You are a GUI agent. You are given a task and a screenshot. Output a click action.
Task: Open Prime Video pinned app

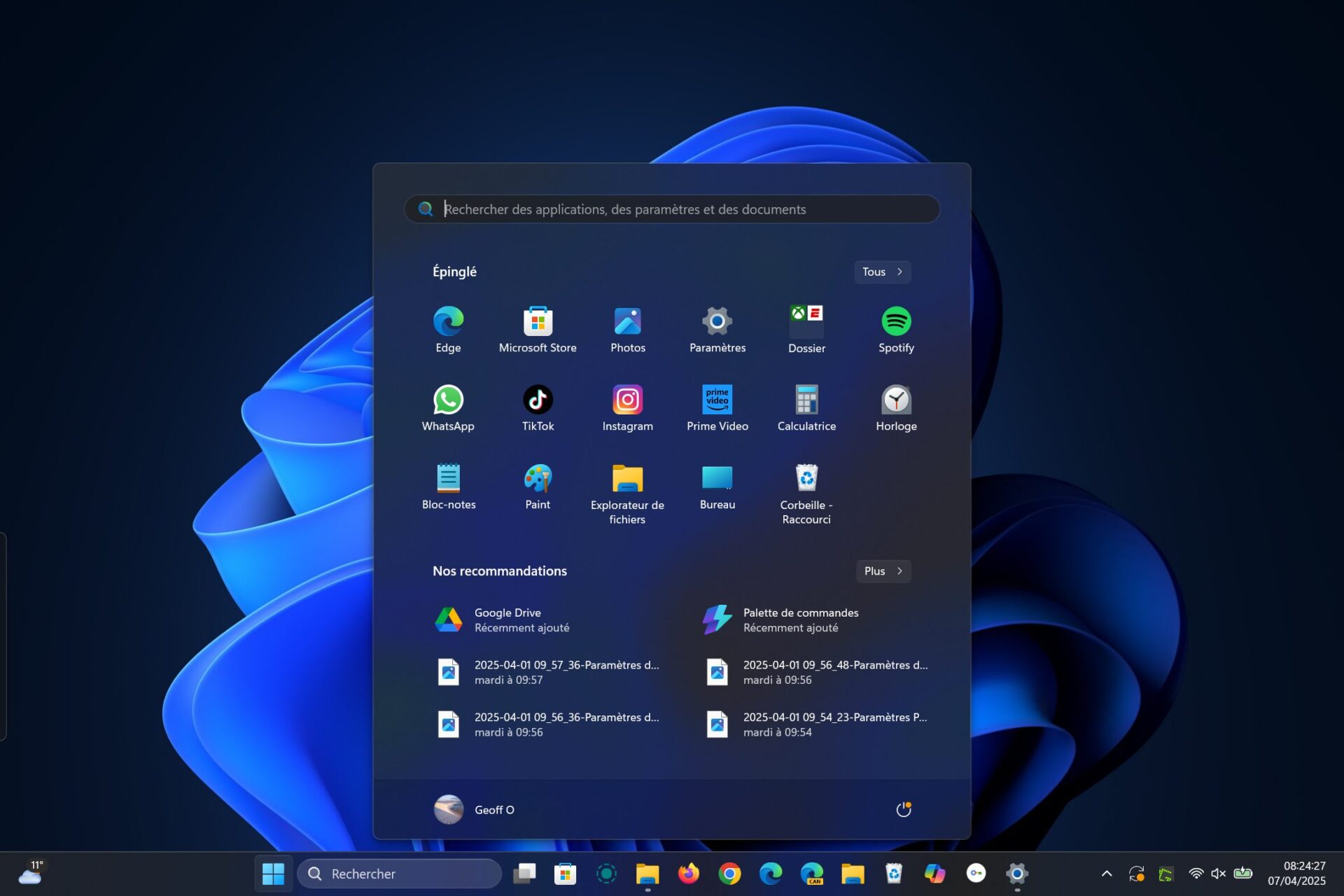click(x=717, y=408)
